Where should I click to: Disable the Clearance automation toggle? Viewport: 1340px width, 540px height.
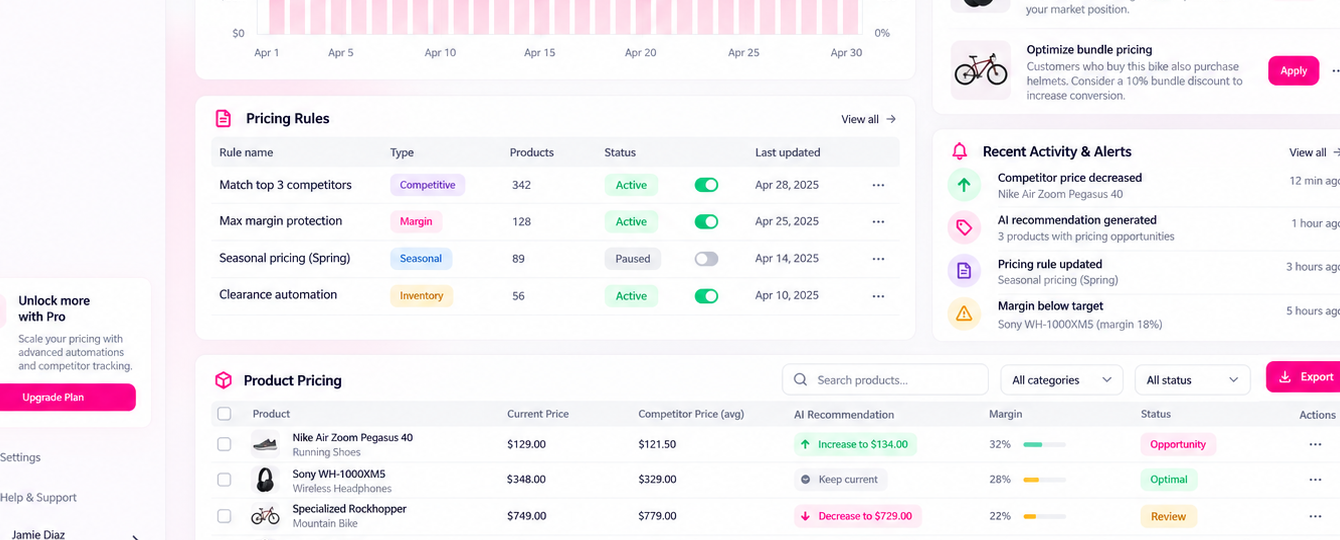click(706, 296)
